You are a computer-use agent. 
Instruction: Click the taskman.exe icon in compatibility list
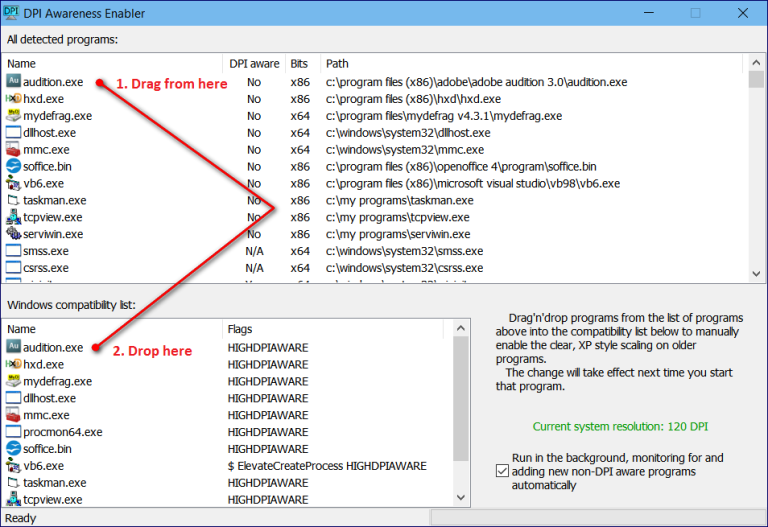[13, 482]
